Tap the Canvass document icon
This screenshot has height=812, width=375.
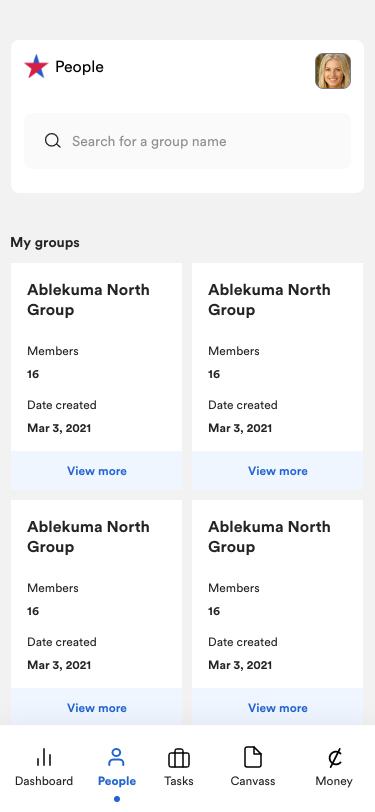tap(253, 758)
